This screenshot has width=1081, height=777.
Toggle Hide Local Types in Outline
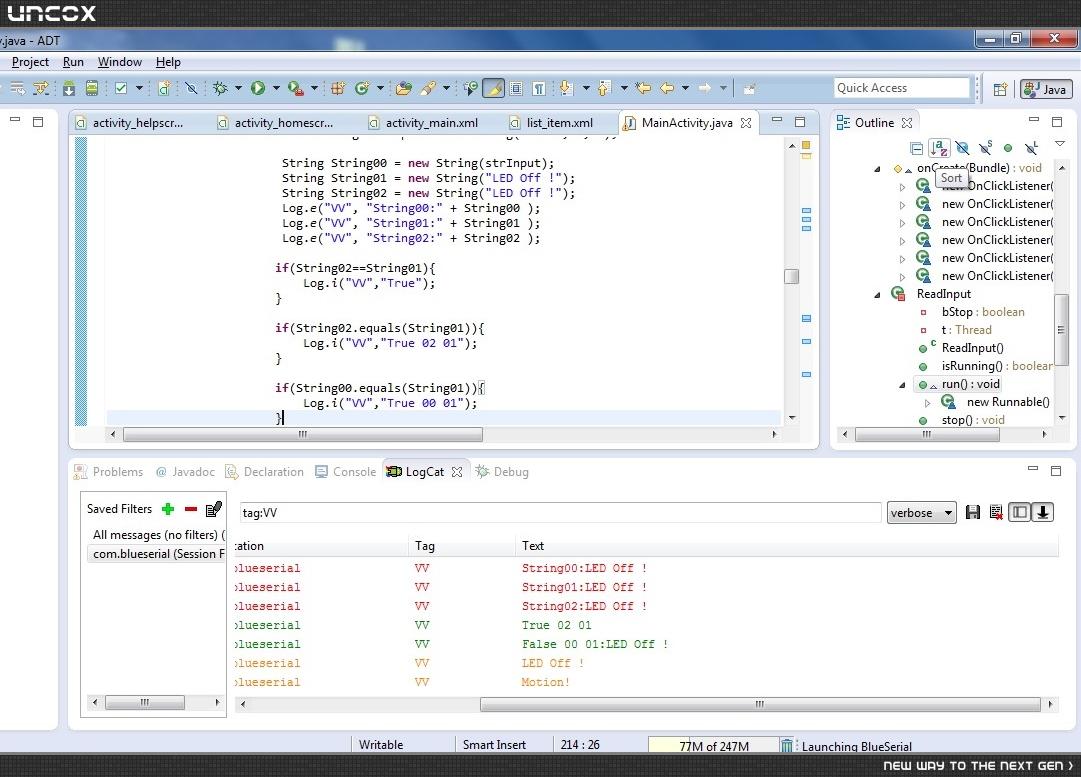1031,148
